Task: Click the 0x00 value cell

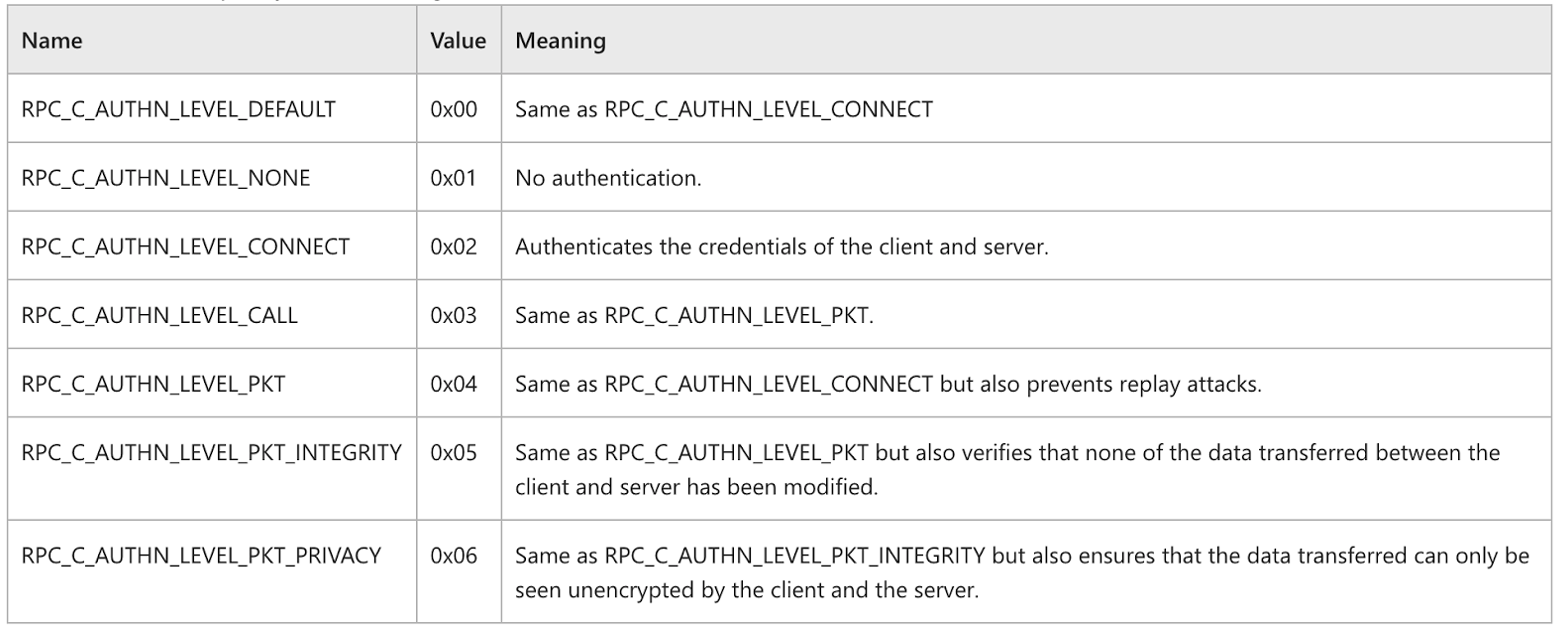Action: (x=457, y=109)
